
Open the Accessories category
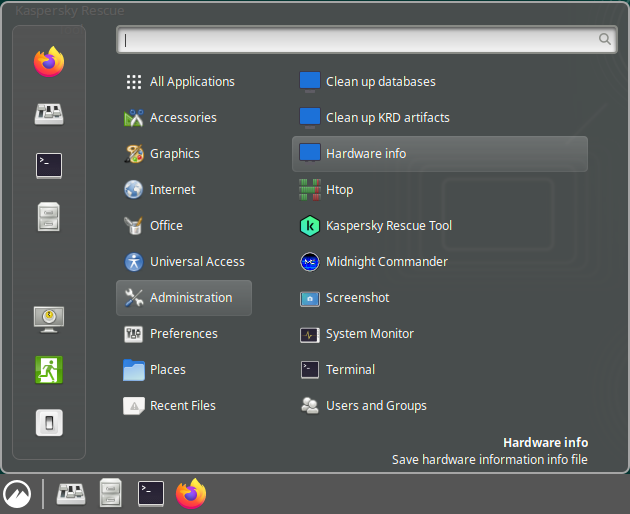tap(183, 118)
